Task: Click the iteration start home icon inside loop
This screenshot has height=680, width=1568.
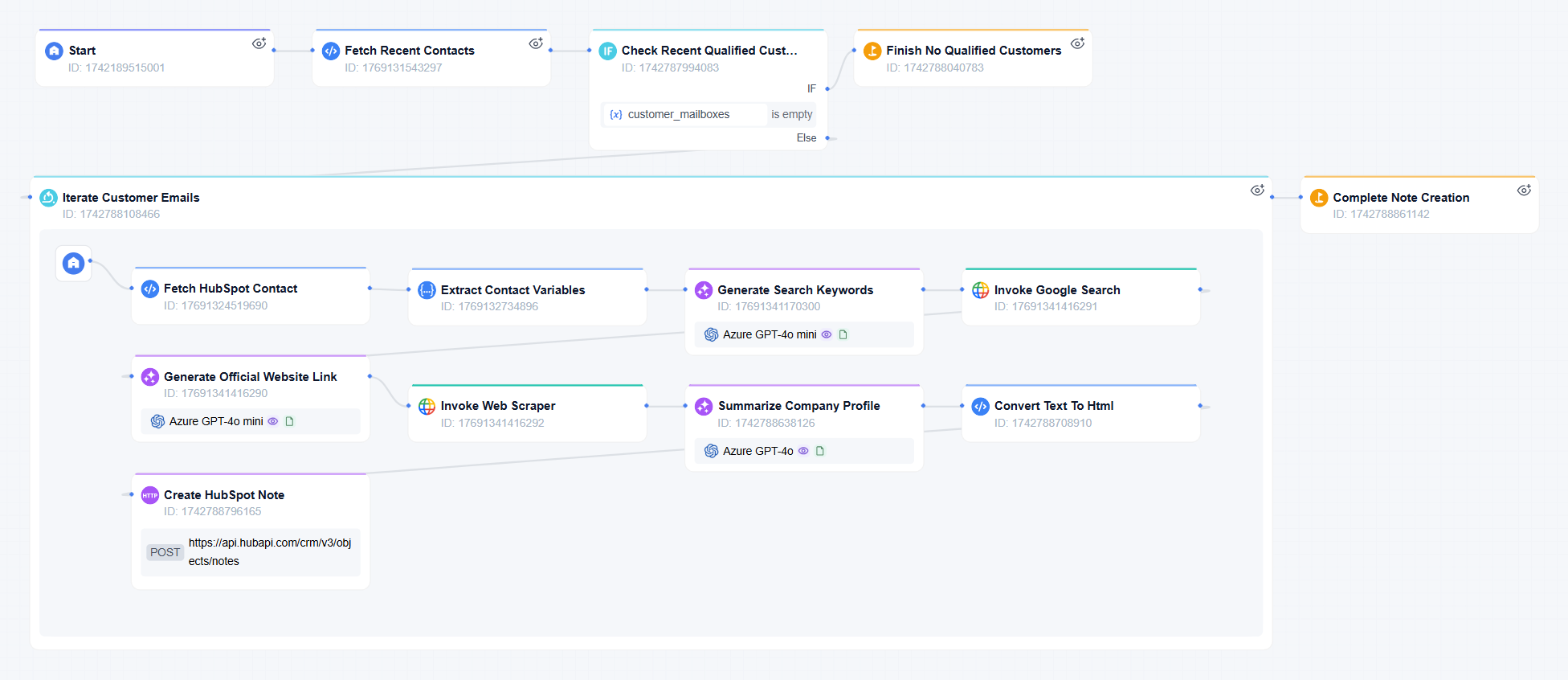Action: point(73,263)
